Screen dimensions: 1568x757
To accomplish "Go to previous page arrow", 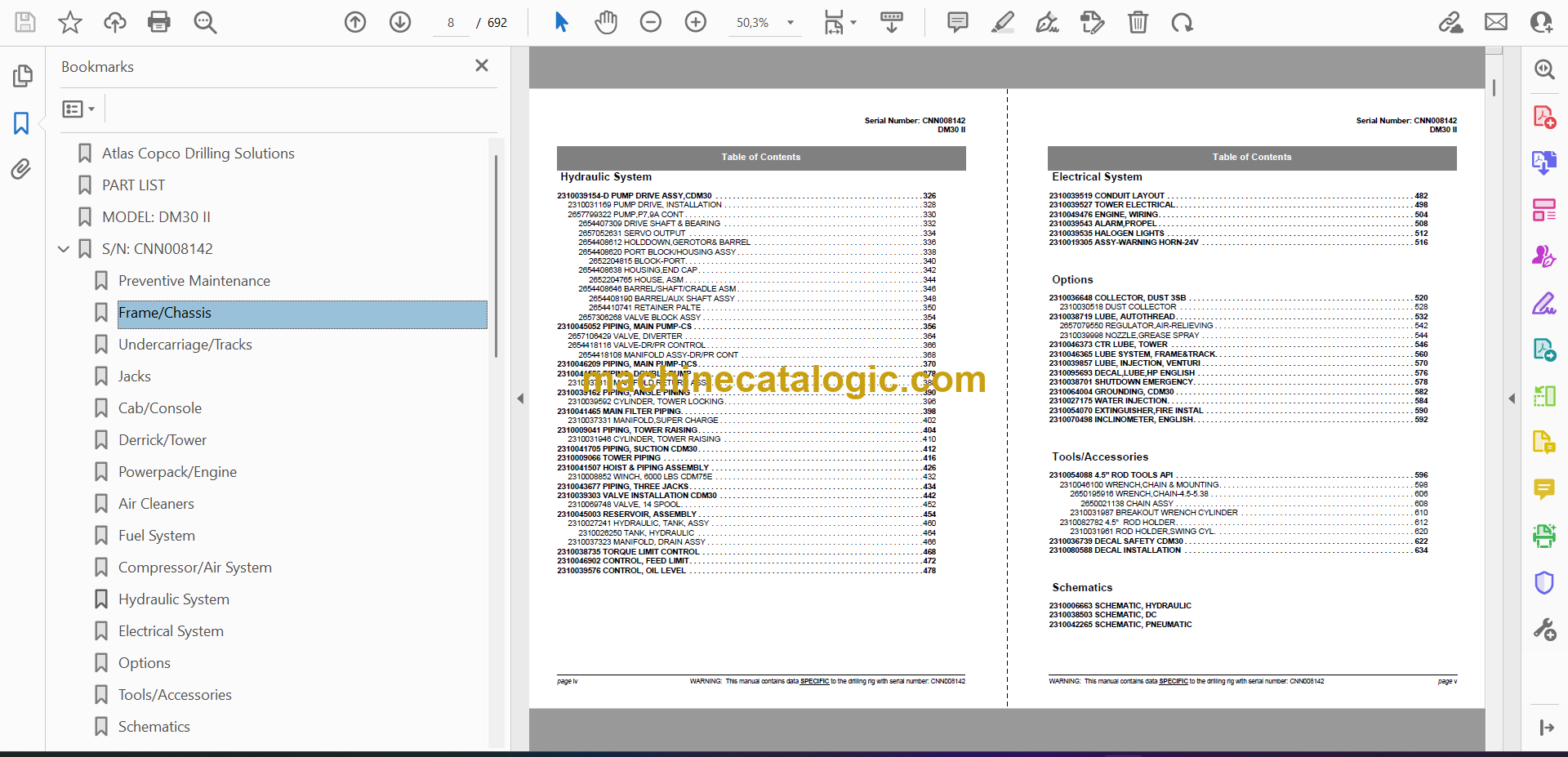I will [355, 22].
